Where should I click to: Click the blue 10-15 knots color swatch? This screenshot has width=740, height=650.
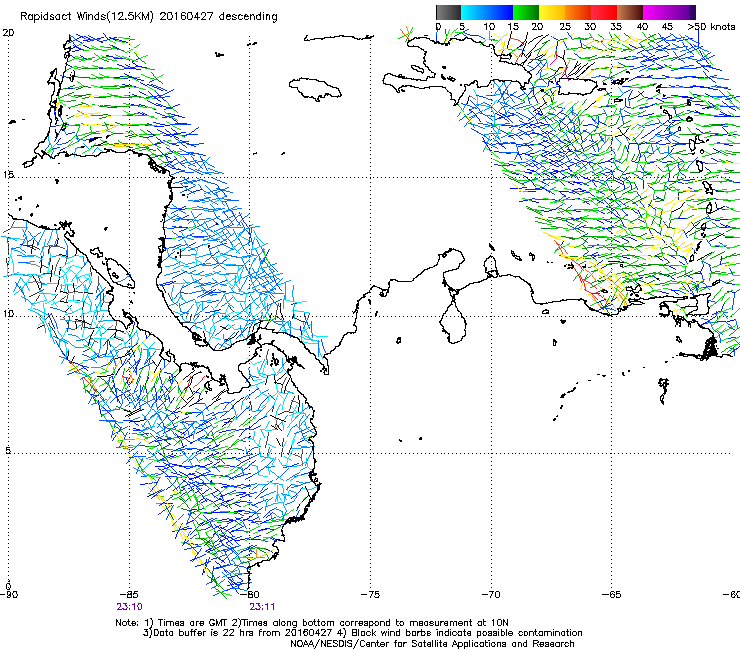[x=500, y=12]
